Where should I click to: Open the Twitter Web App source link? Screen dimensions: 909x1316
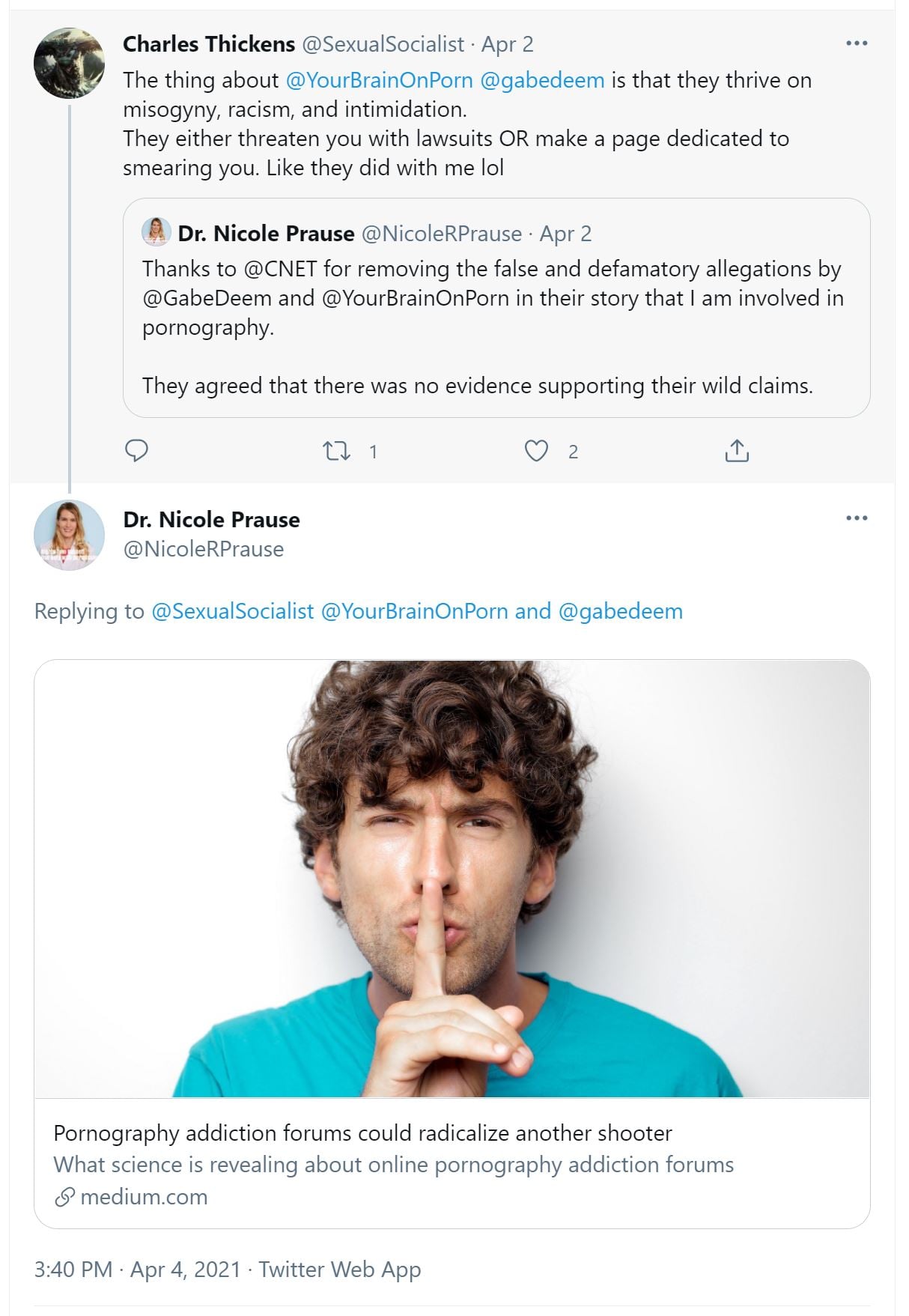coord(339,1270)
